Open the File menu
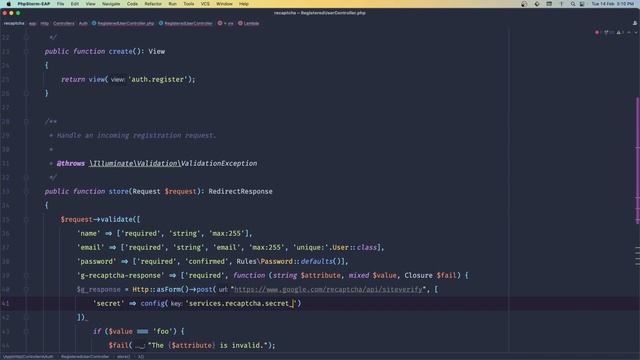The height and width of the screenshot is (360, 640). pos(60,4)
